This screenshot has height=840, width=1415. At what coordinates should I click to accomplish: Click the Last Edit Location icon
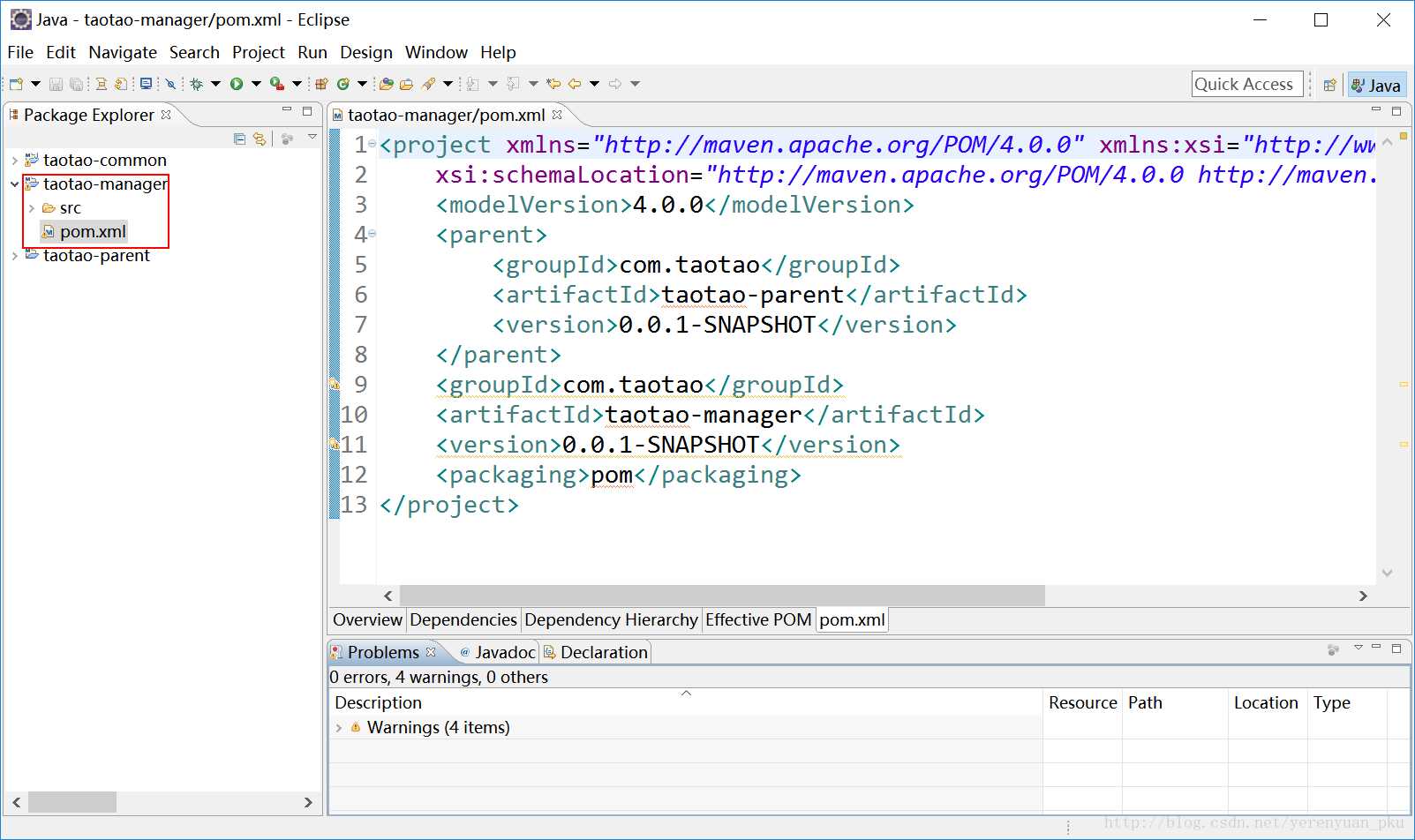(x=553, y=84)
